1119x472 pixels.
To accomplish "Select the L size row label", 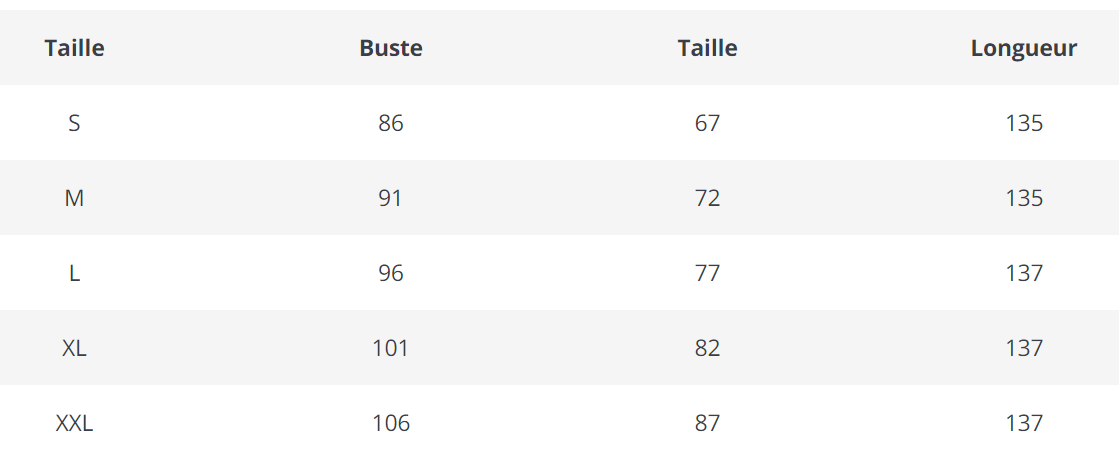I will 74,273.
